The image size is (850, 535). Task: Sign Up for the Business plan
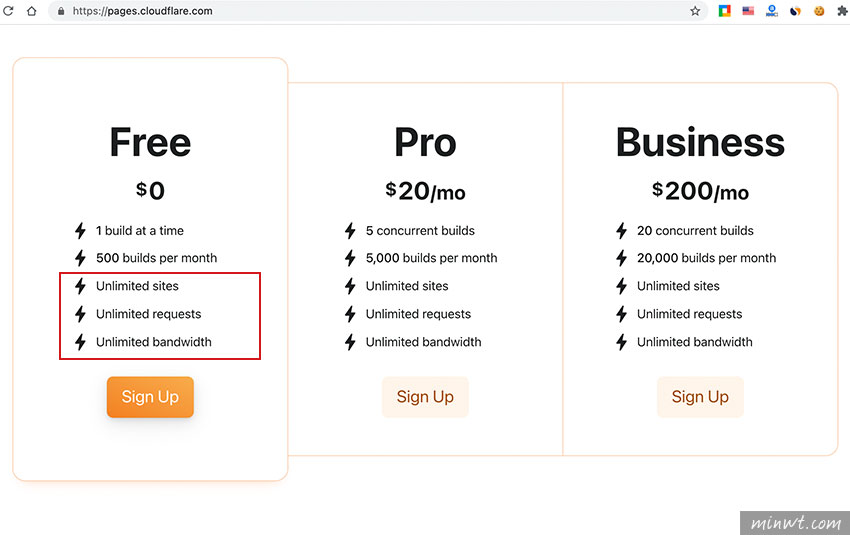pos(700,397)
